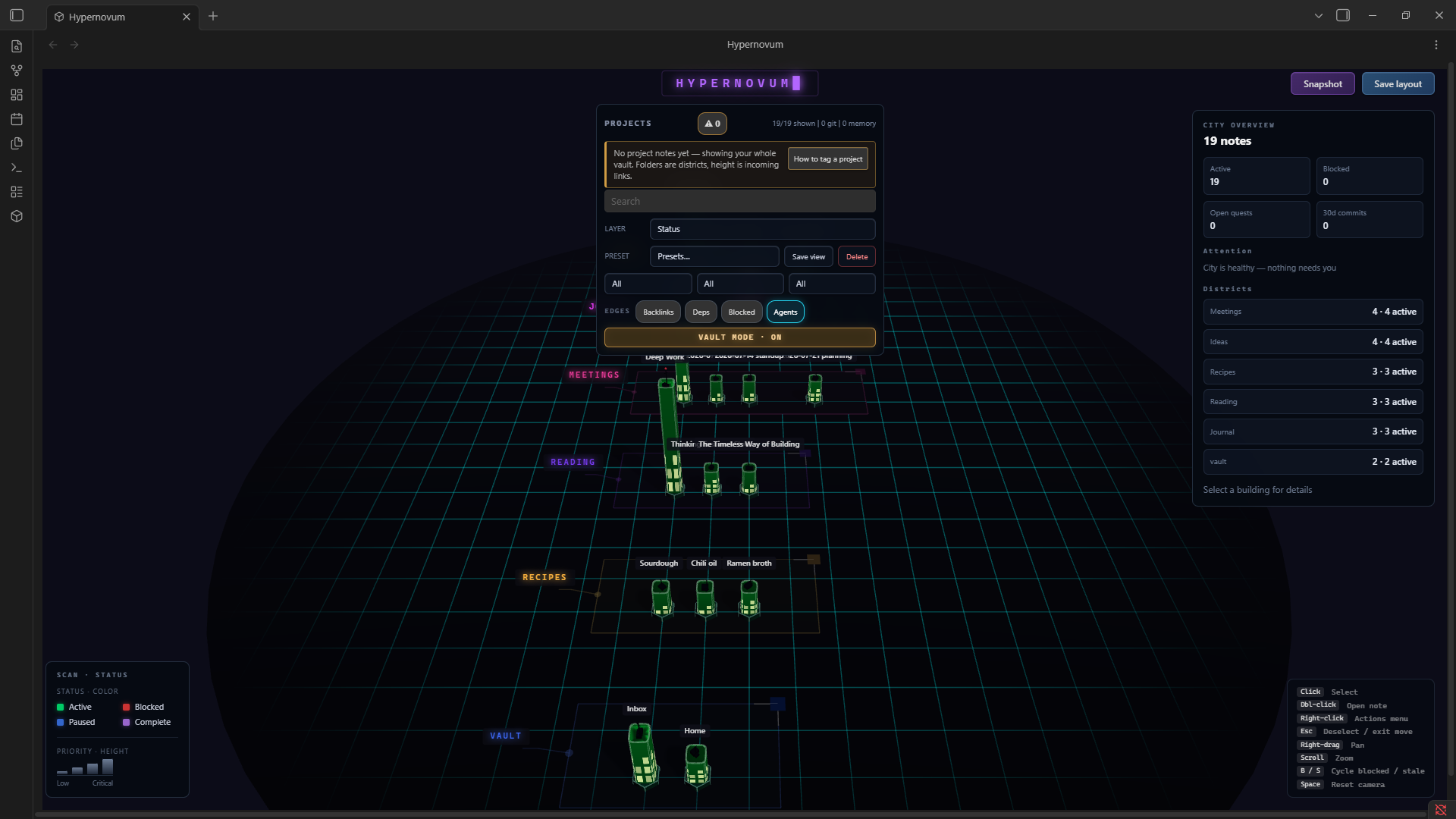This screenshot has width=1456, height=819.
Task: Open the first All filter dropdown
Action: click(648, 284)
